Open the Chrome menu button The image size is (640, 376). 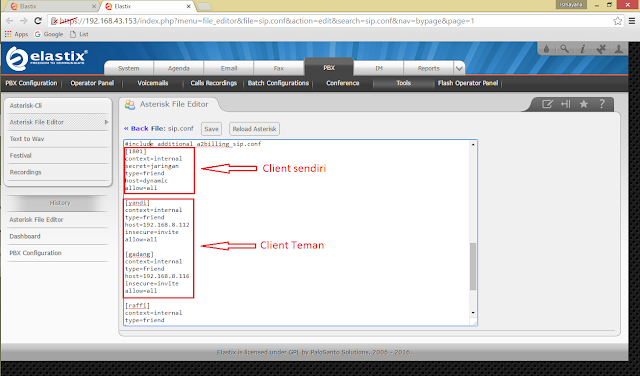pos(632,21)
